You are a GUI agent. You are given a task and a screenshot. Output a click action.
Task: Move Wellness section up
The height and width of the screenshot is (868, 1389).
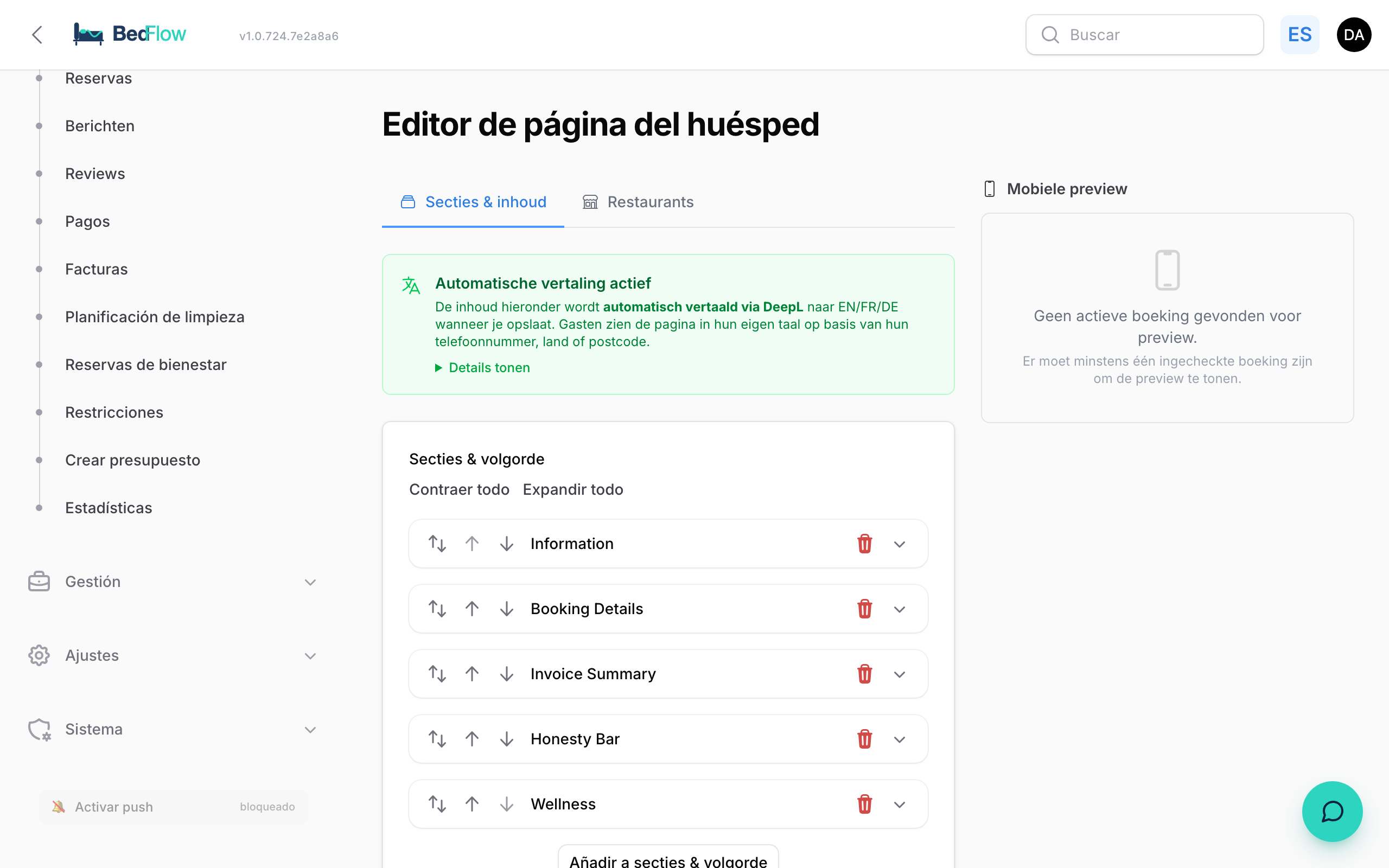(x=472, y=803)
